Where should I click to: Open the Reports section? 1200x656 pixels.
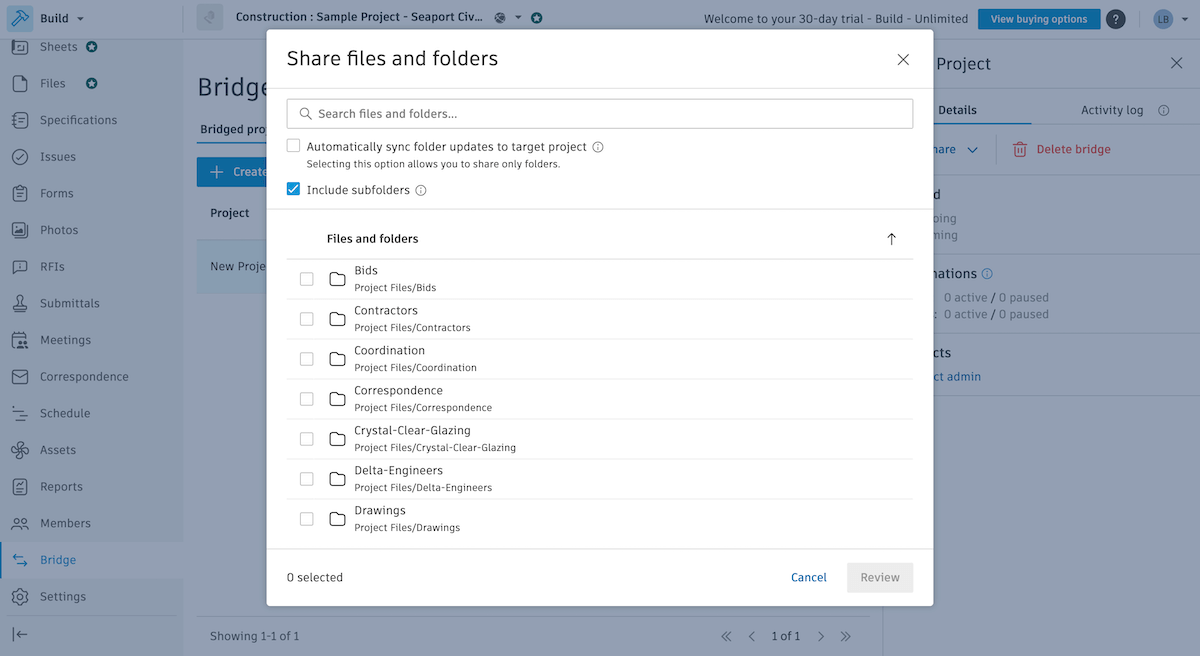coord(60,486)
